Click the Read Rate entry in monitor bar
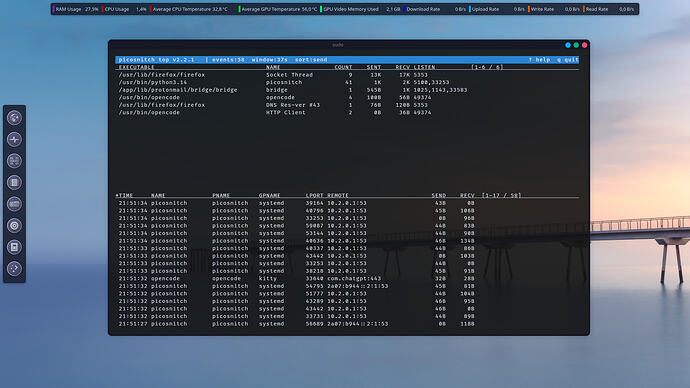 coord(609,9)
